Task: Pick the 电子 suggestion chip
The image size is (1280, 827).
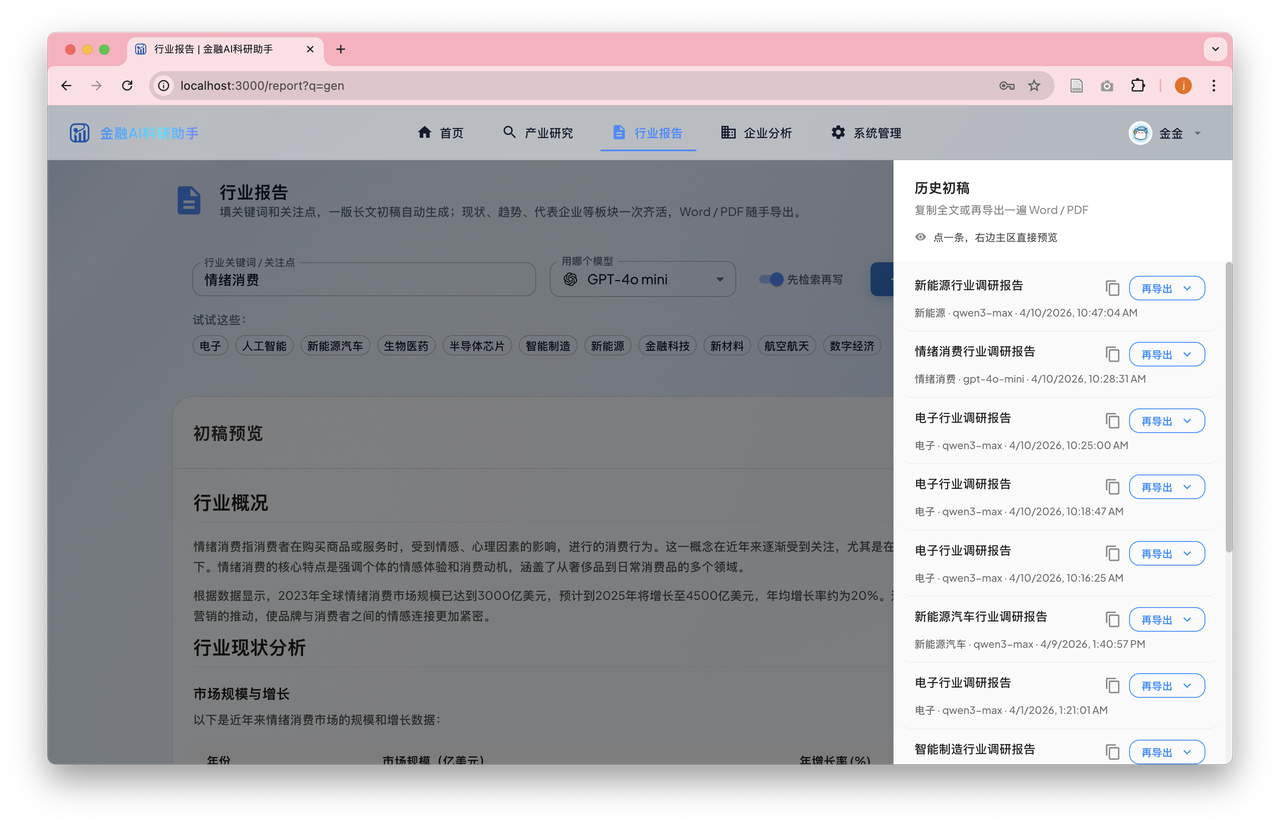Action: 210,346
